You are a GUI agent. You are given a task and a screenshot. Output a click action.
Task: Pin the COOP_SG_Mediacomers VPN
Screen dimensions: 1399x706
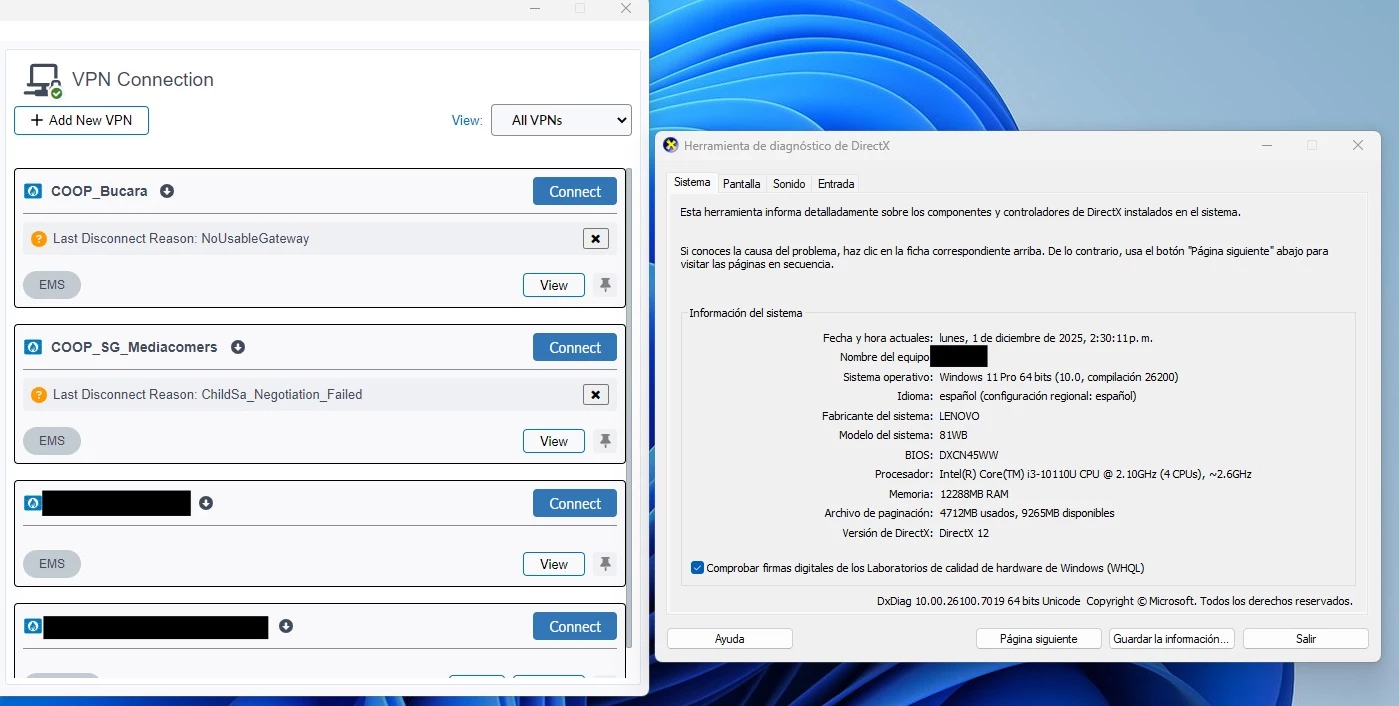[x=605, y=441]
